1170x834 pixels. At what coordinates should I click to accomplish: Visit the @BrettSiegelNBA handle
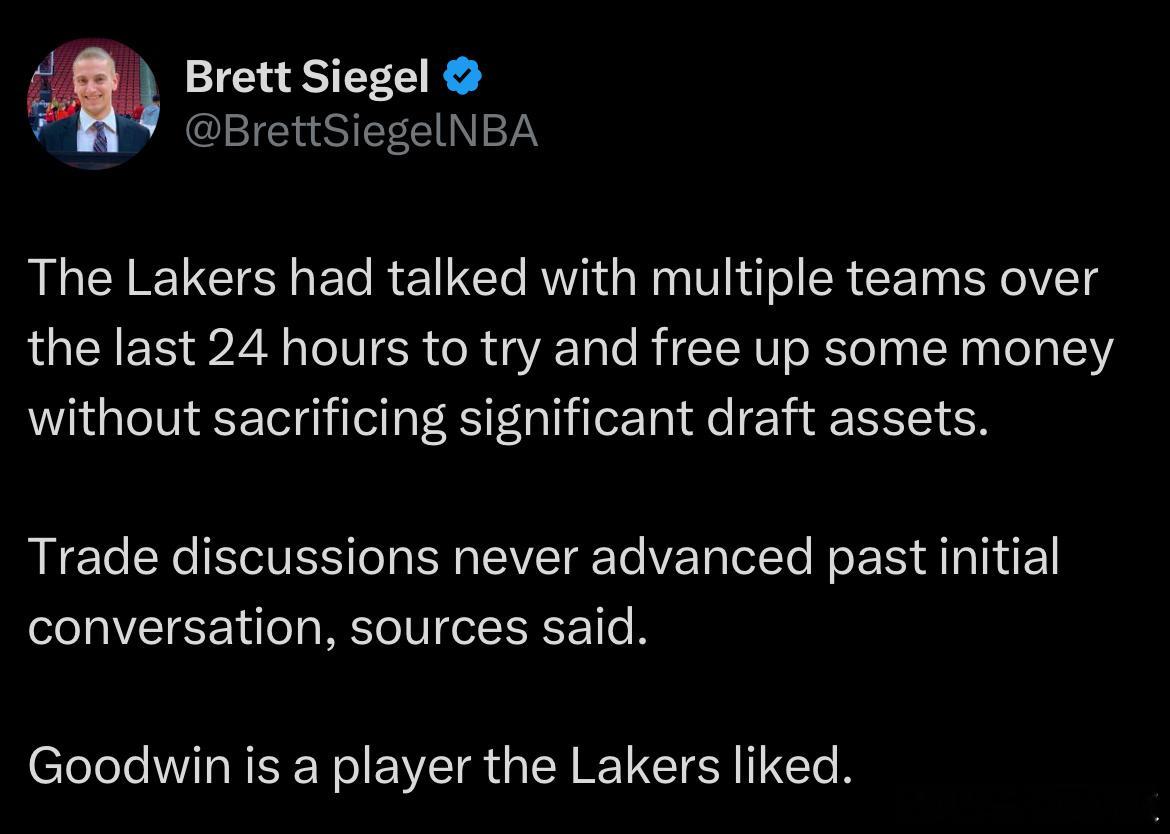tap(361, 132)
